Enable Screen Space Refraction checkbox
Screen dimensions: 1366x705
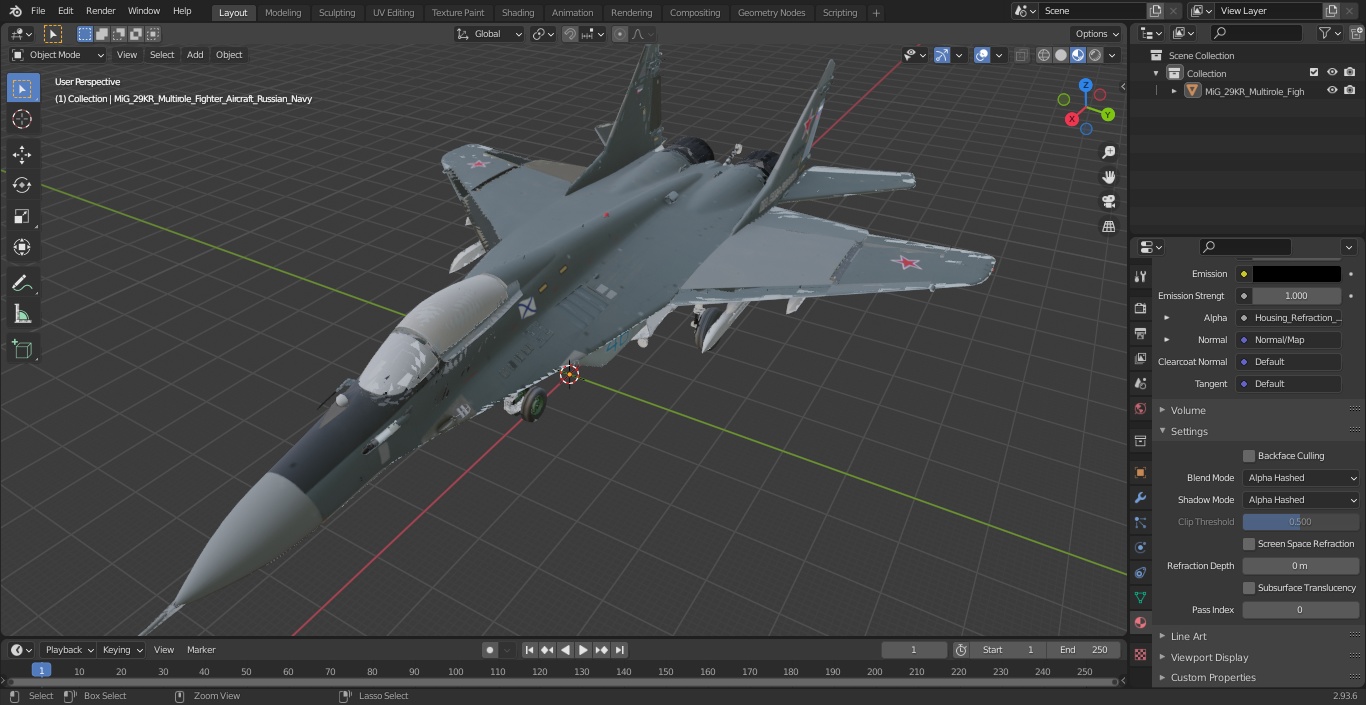point(1249,544)
